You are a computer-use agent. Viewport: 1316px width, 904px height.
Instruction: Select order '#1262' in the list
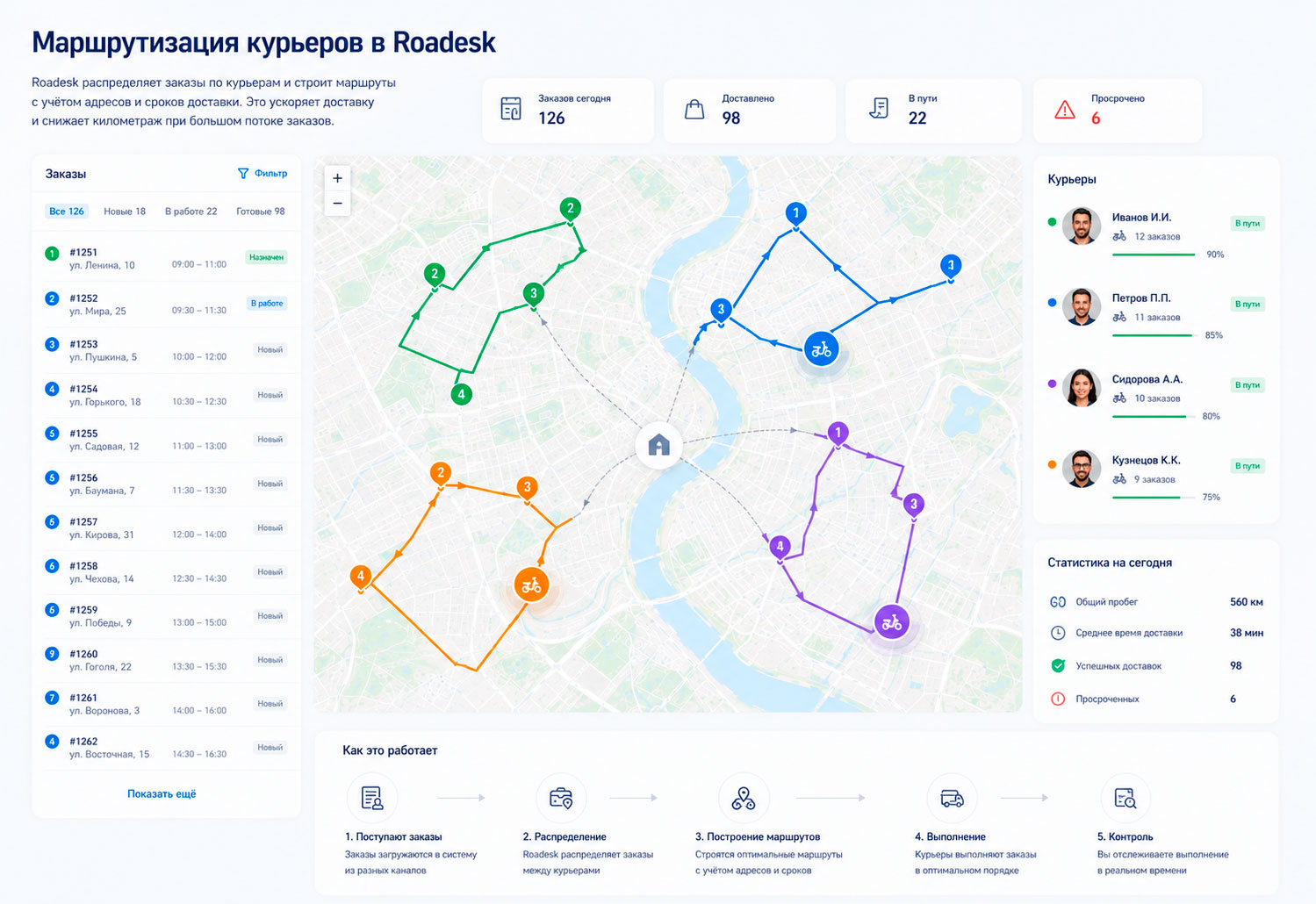click(x=165, y=748)
